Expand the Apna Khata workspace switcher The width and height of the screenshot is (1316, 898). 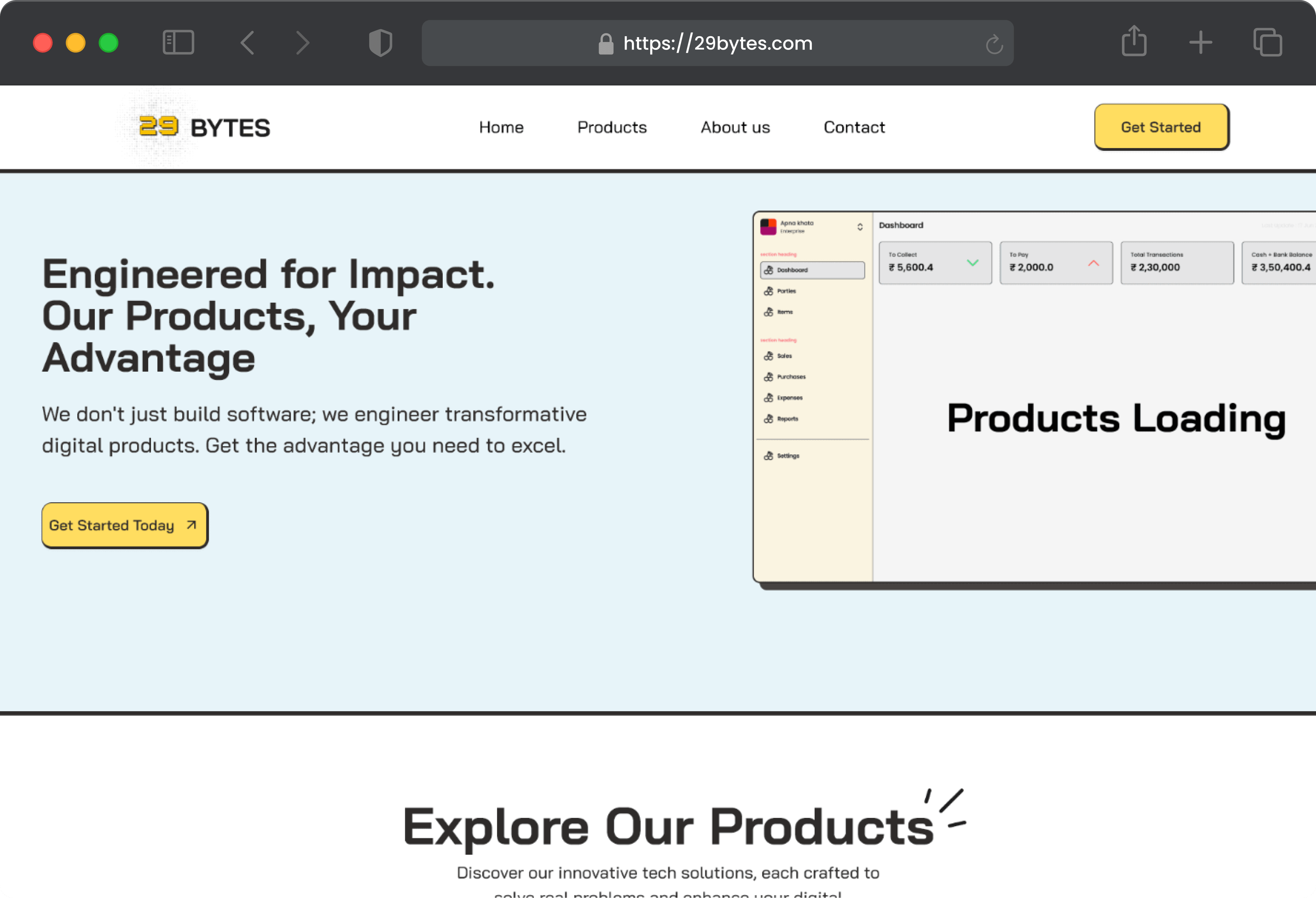coord(860,227)
